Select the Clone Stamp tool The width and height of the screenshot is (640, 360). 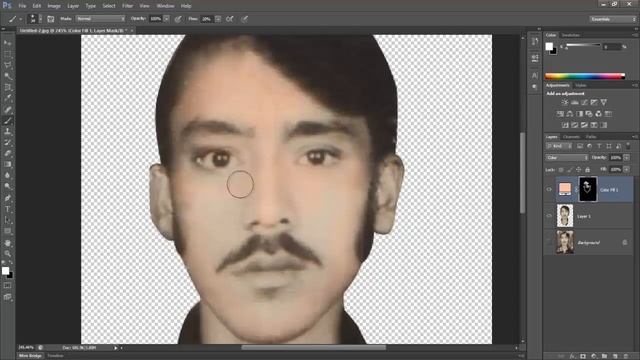7,131
